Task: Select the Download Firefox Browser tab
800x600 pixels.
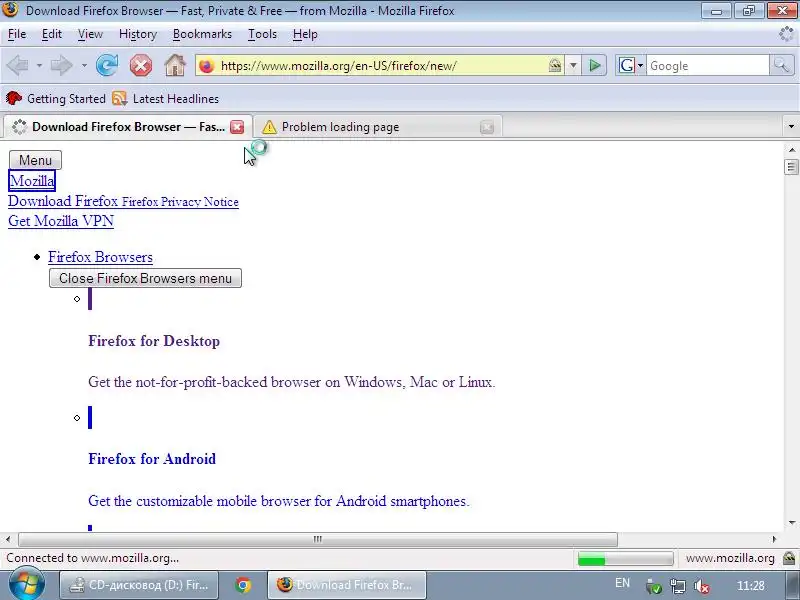Action: tap(128, 127)
